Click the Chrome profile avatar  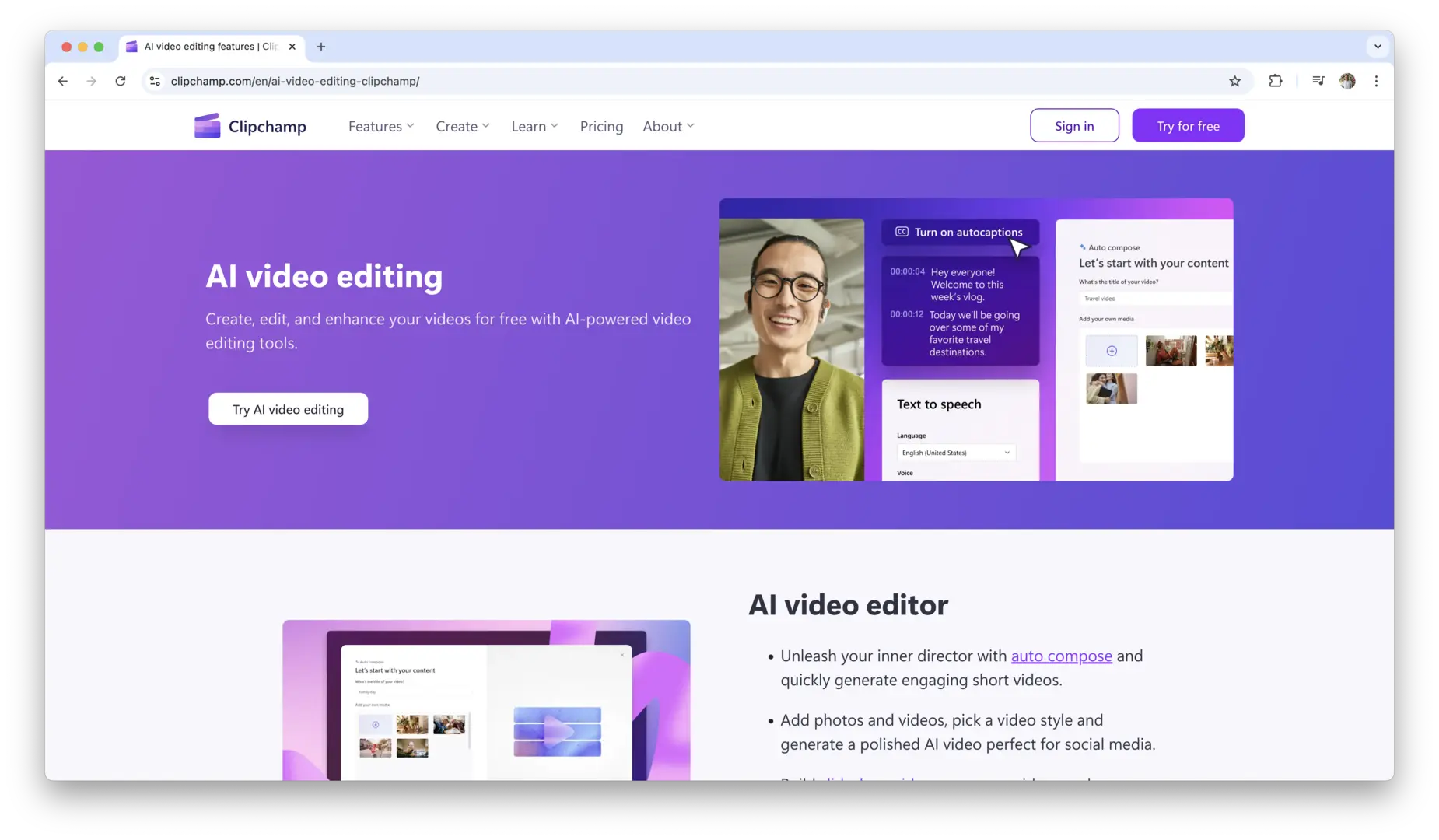point(1347,81)
